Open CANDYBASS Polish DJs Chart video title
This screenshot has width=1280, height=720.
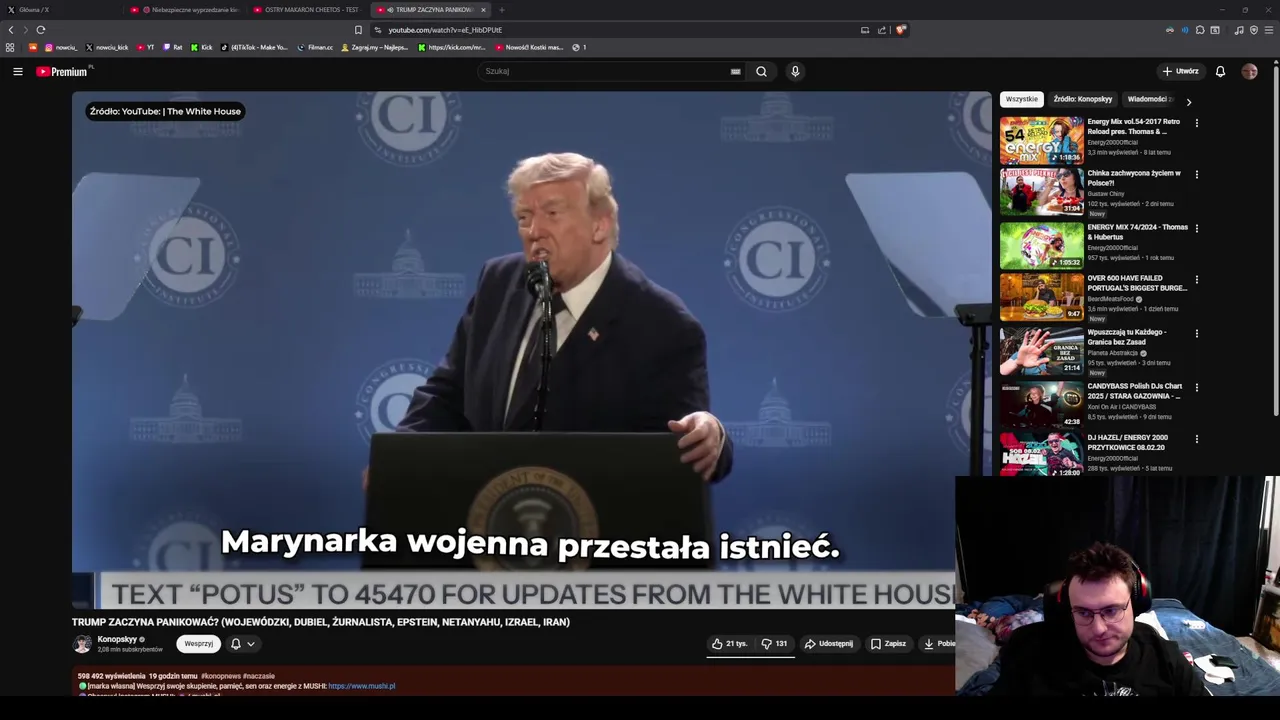point(1135,391)
